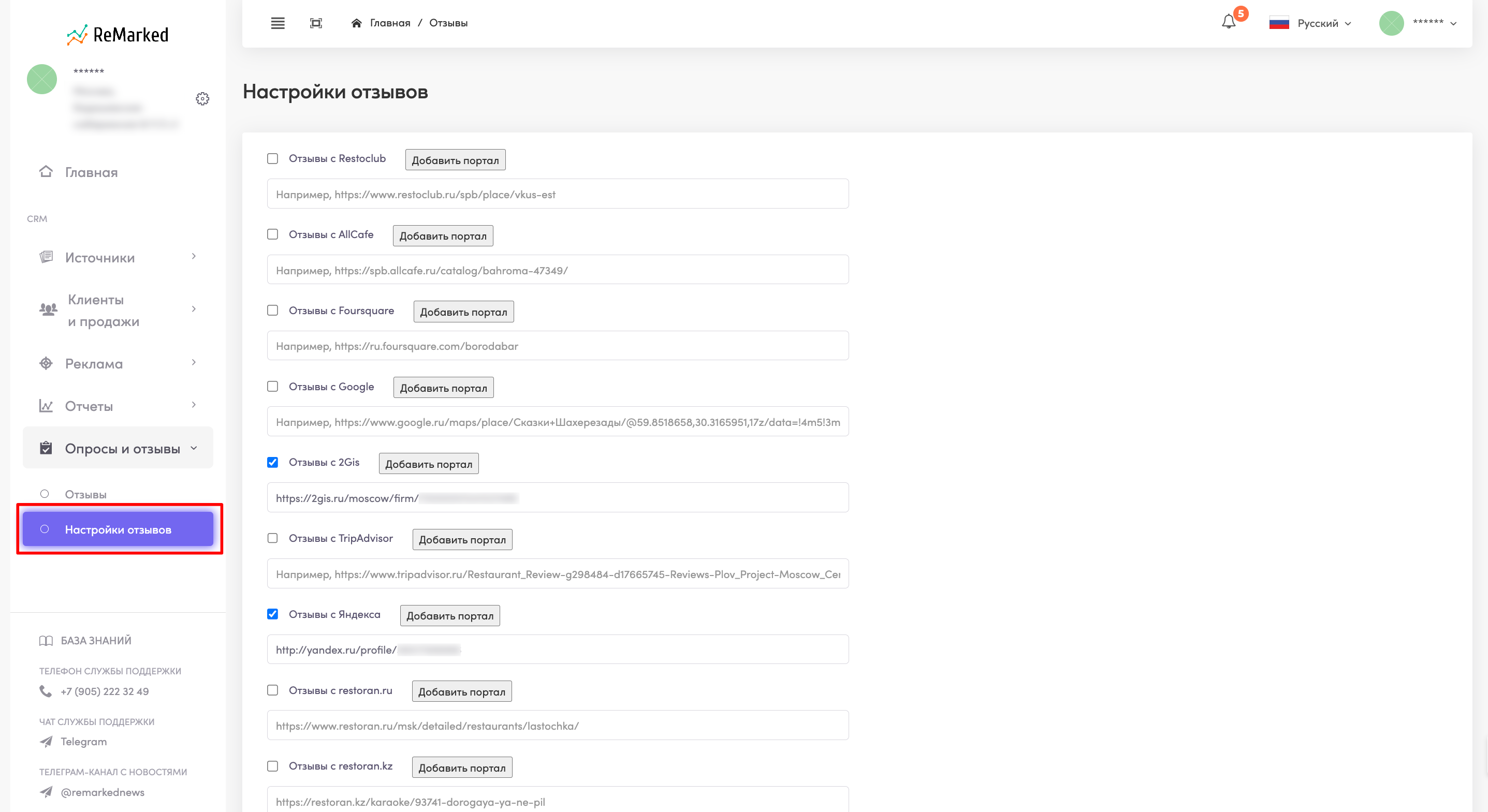1488x812 pixels.
Task: Select Отзывы submenu item
Action: click(85, 494)
